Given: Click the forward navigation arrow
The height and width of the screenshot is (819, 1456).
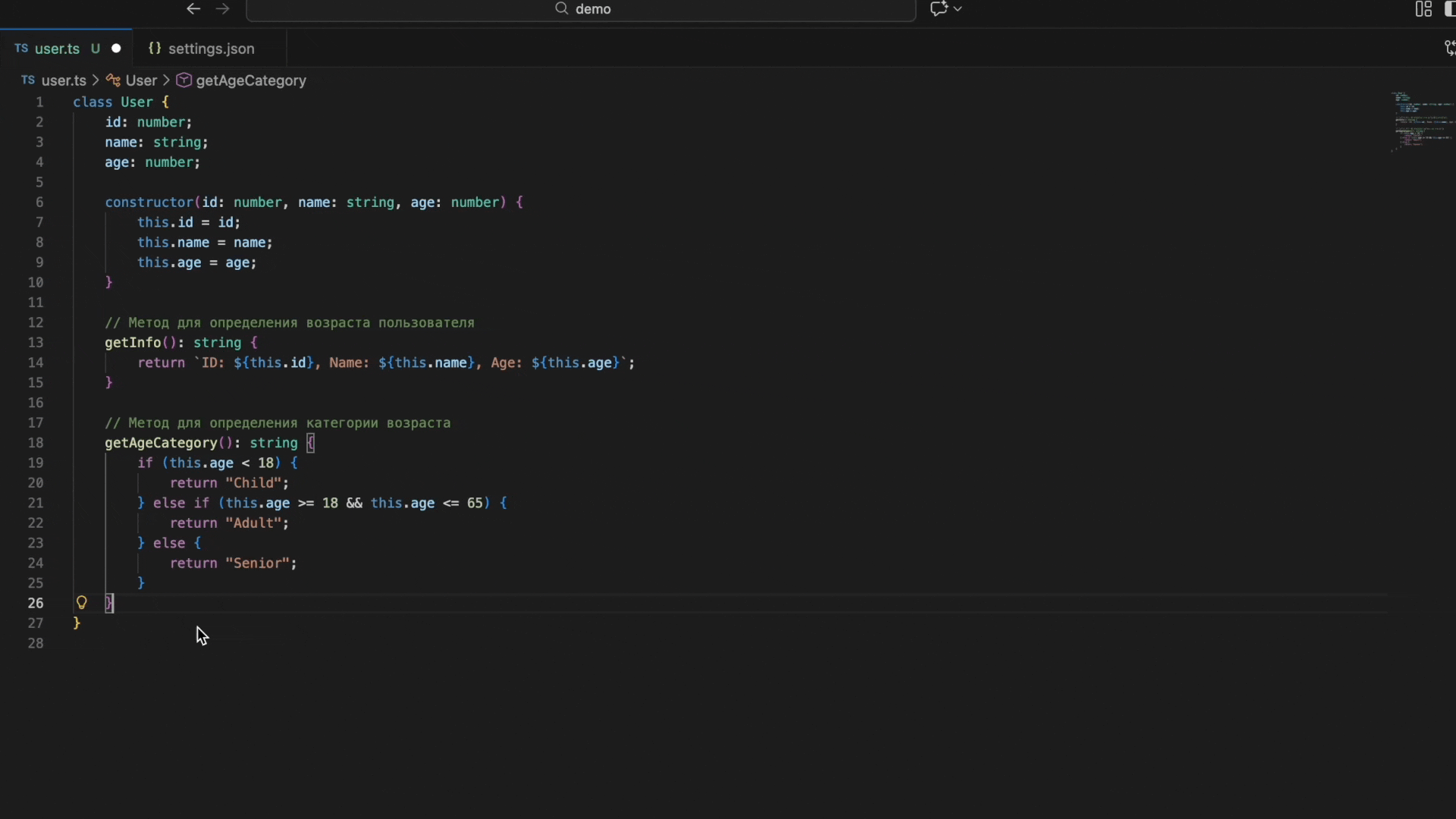Looking at the screenshot, I should click(x=222, y=9).
